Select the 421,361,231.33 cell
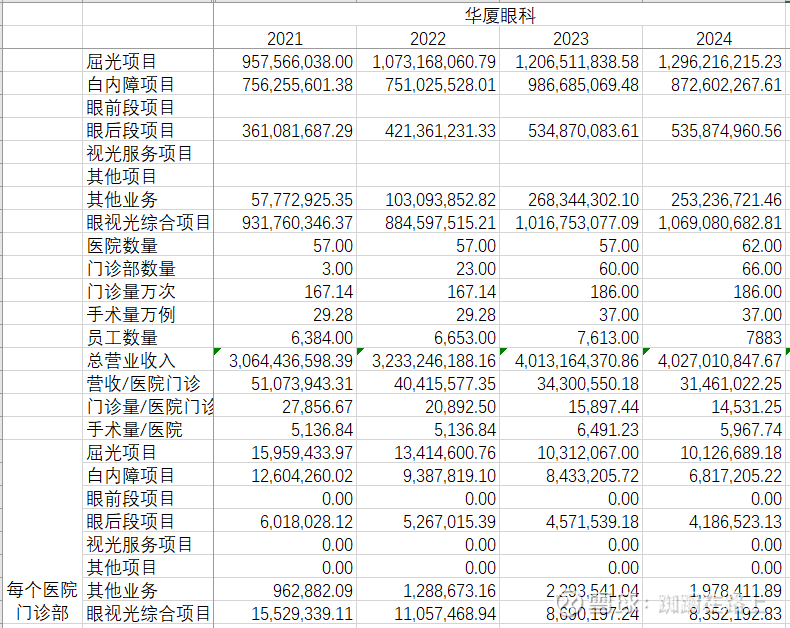This screenshot has height=628, width=790. (428, 130)
